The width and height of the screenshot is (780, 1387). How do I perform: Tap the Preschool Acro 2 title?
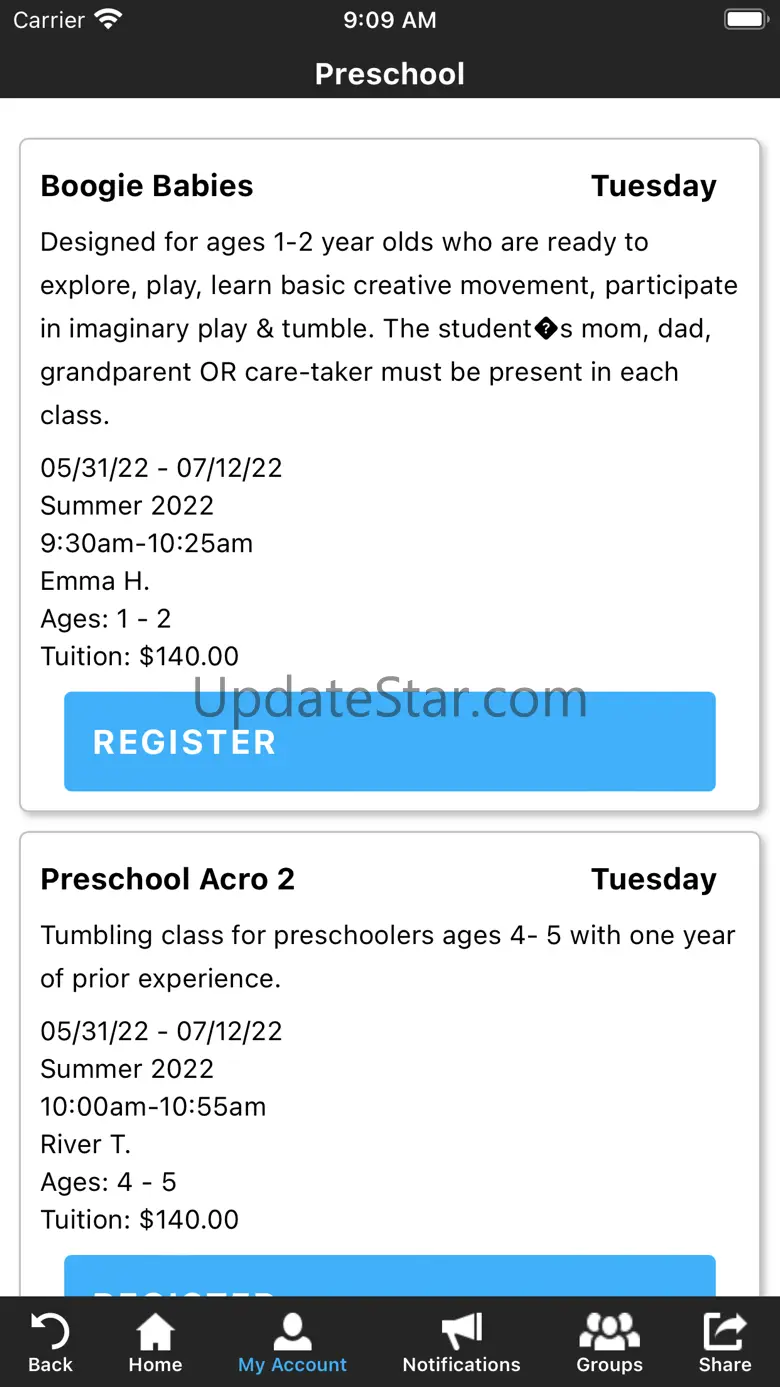click(x=167, y=879)
